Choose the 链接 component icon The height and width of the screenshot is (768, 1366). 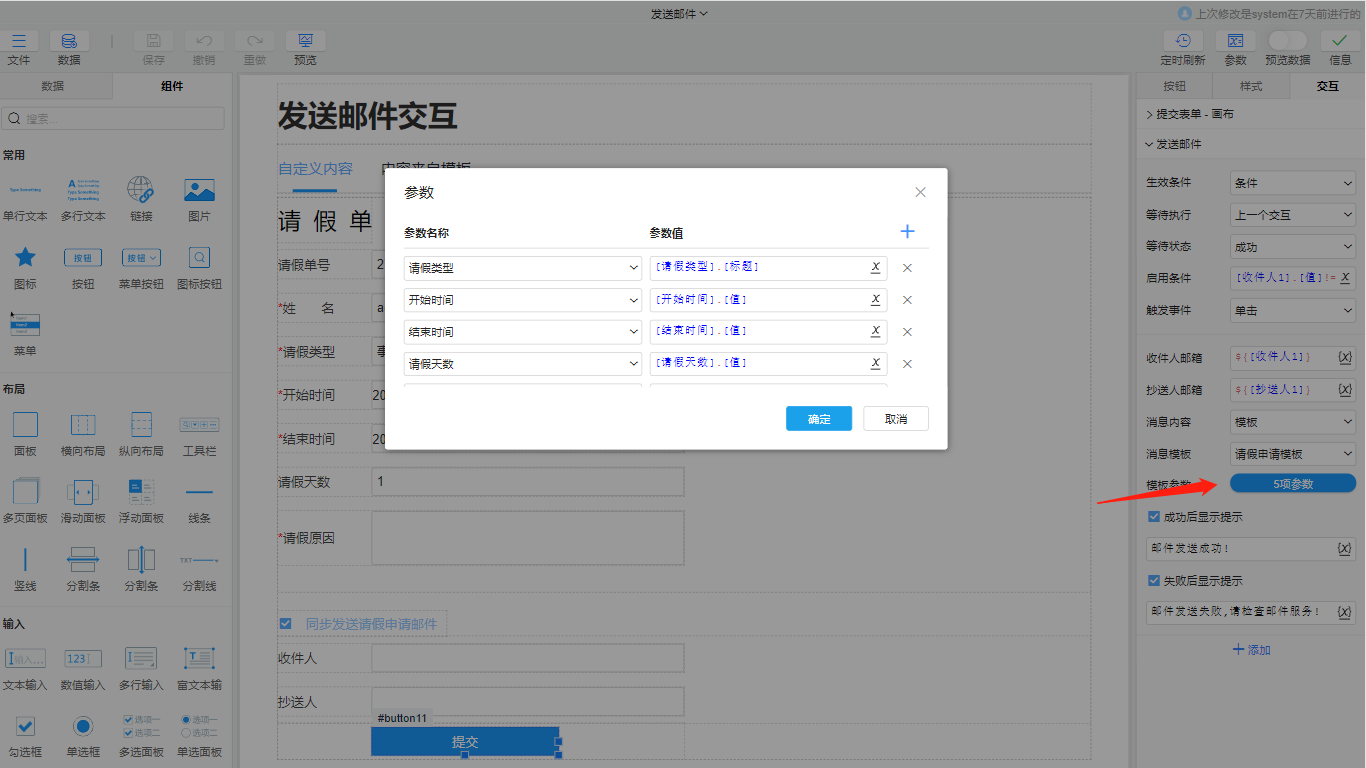point(141,190)
